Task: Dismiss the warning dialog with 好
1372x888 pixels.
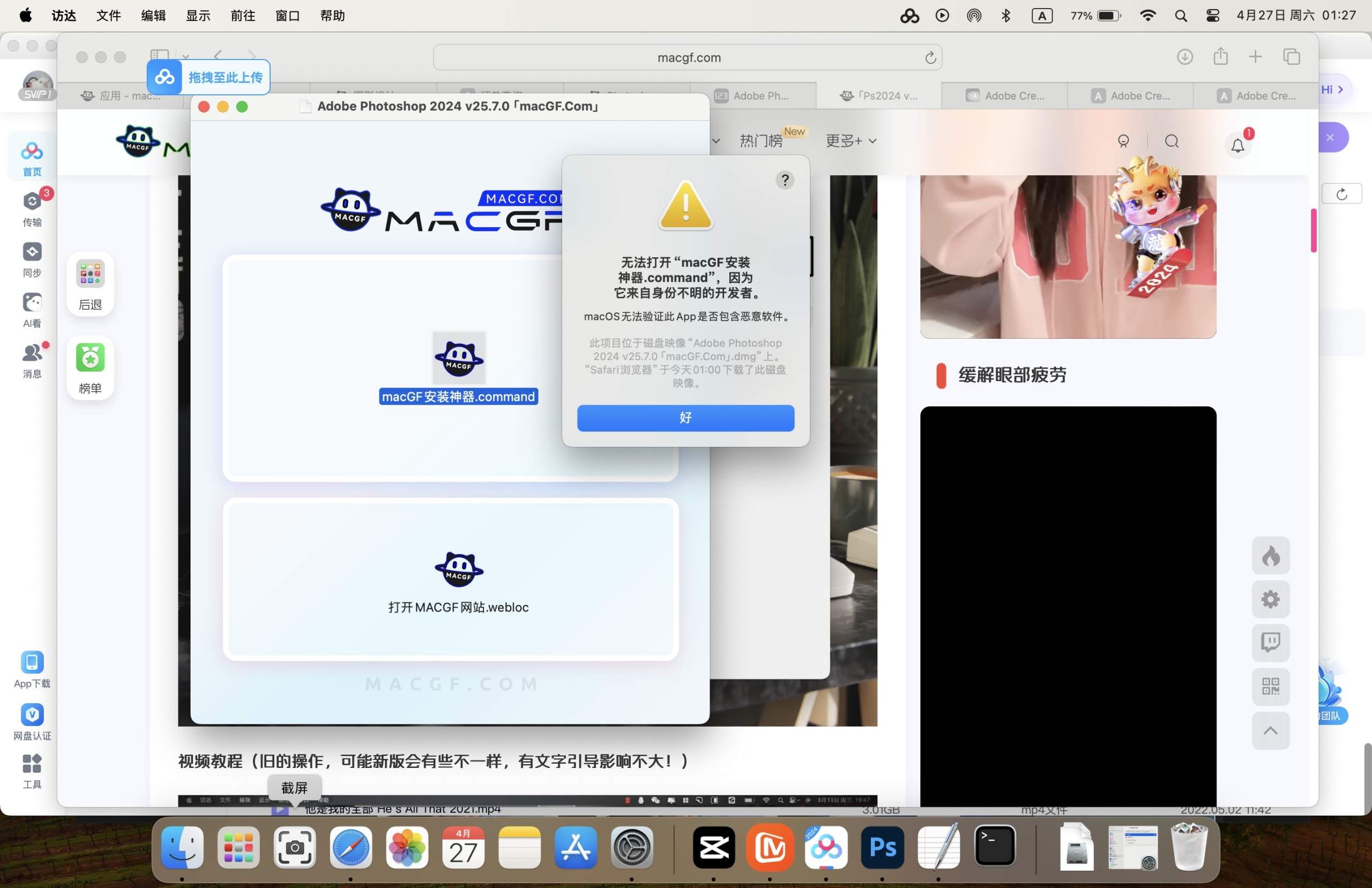Action: (685, 418)
